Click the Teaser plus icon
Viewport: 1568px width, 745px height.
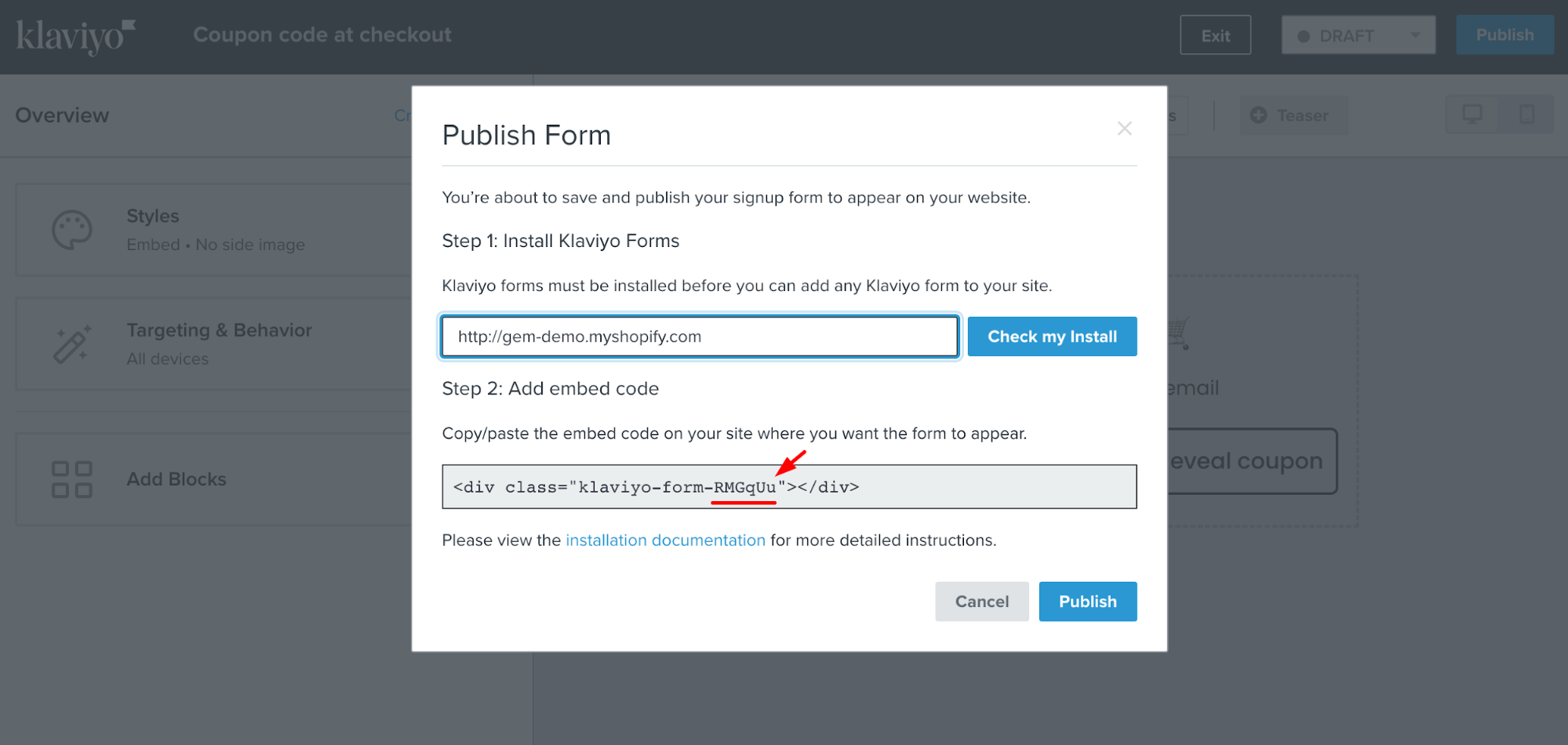coord(1258,115)
